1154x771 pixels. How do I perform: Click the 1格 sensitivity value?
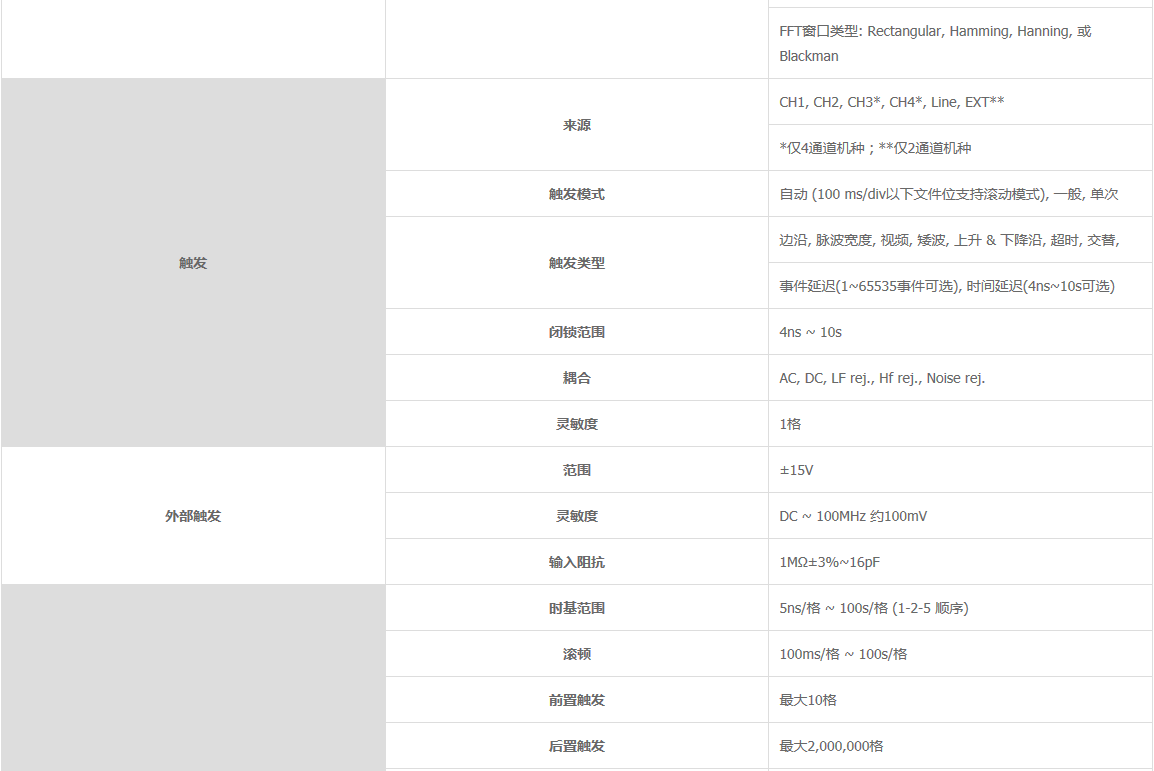click(x=790, y=424)
